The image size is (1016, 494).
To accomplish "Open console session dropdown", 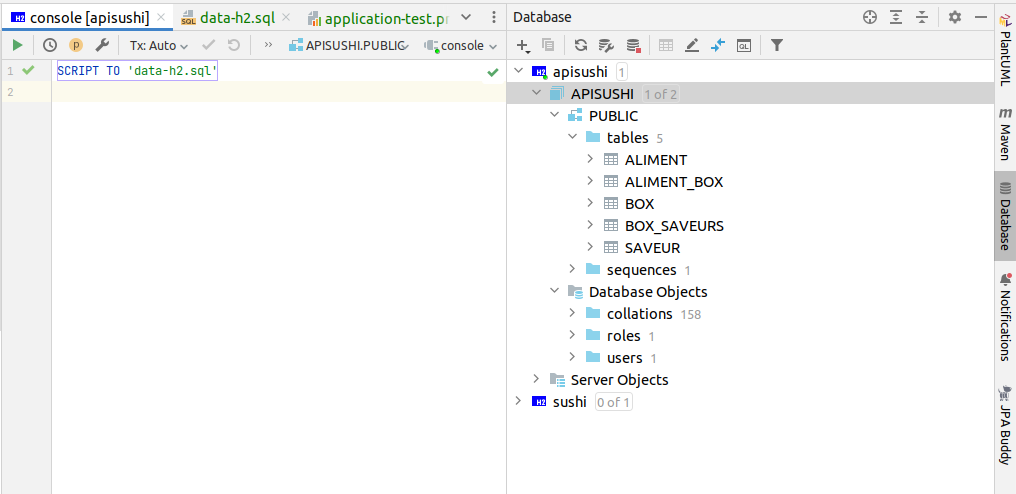I will pyautogui.click(x=461, y=46).
